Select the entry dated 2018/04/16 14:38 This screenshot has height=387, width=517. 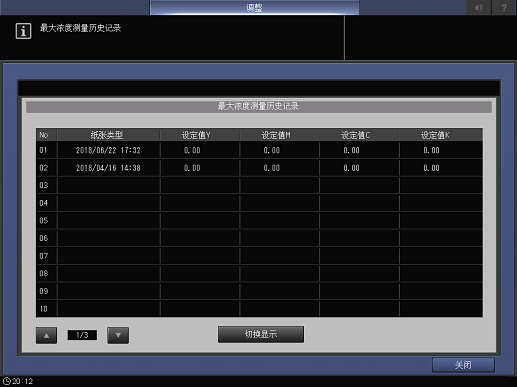tap(108, 168)
